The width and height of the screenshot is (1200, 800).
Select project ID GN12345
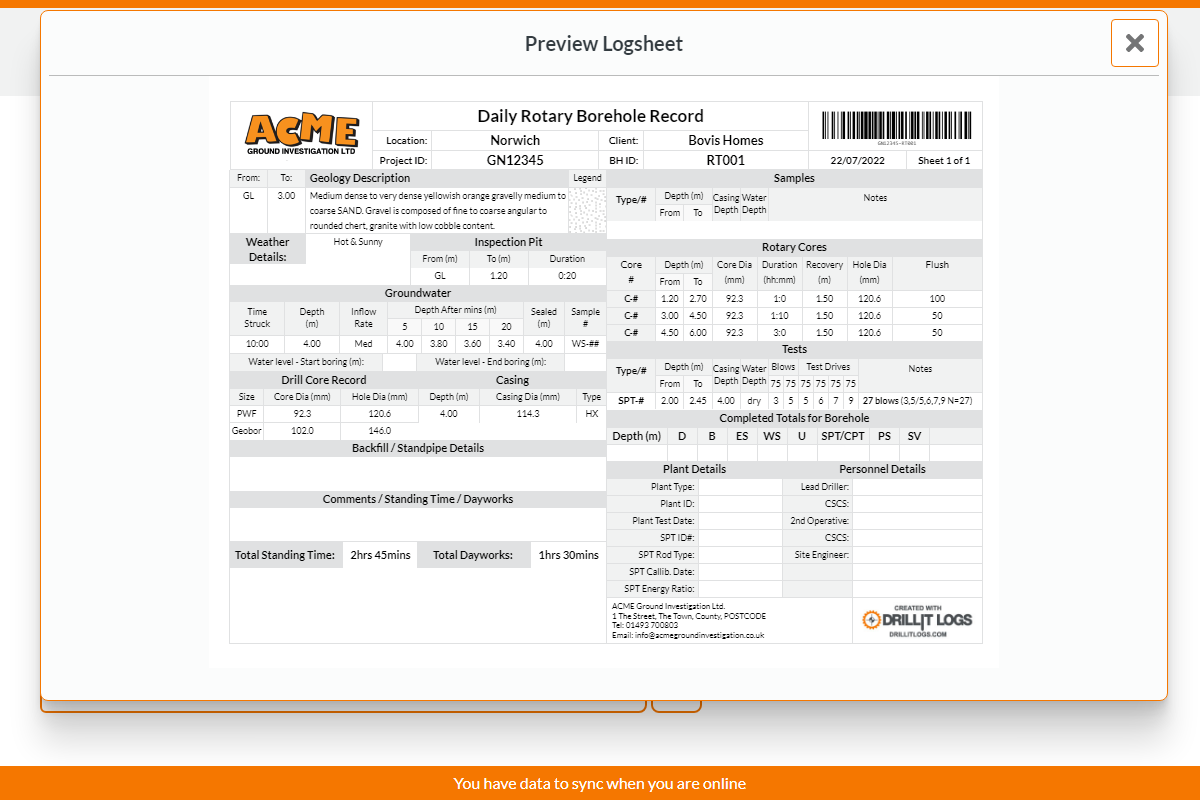click(x=515, y=160)
